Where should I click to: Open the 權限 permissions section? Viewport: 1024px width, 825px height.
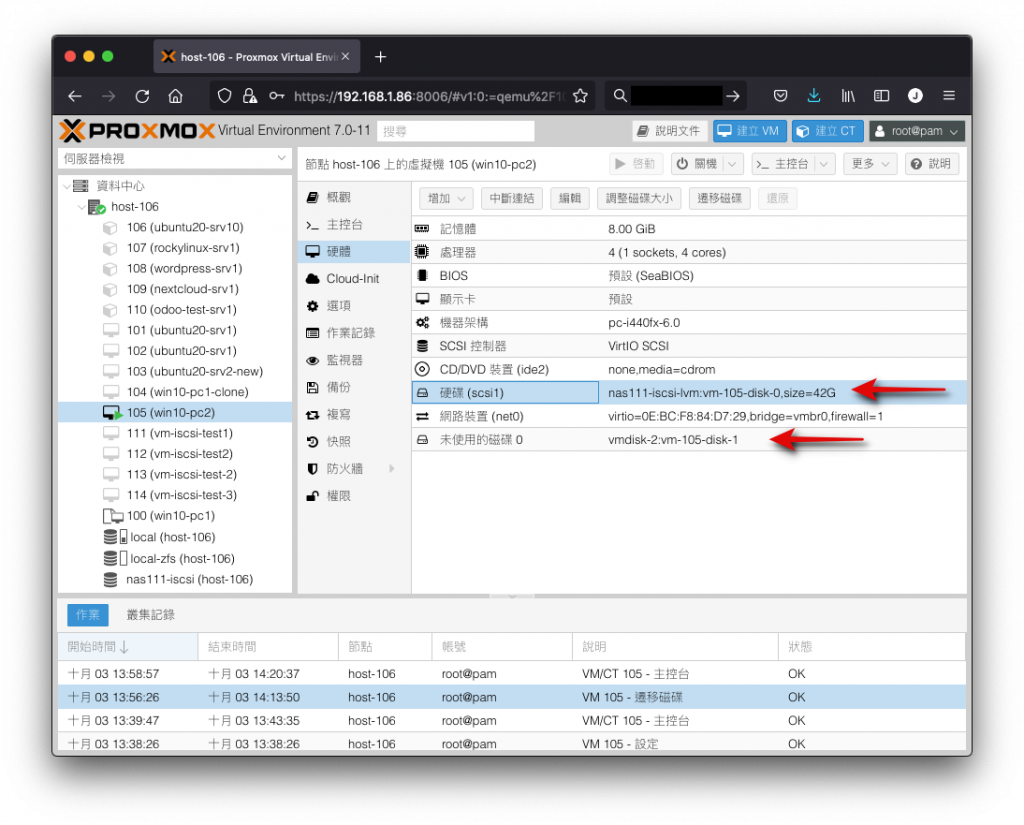click(x=353, y=496)
